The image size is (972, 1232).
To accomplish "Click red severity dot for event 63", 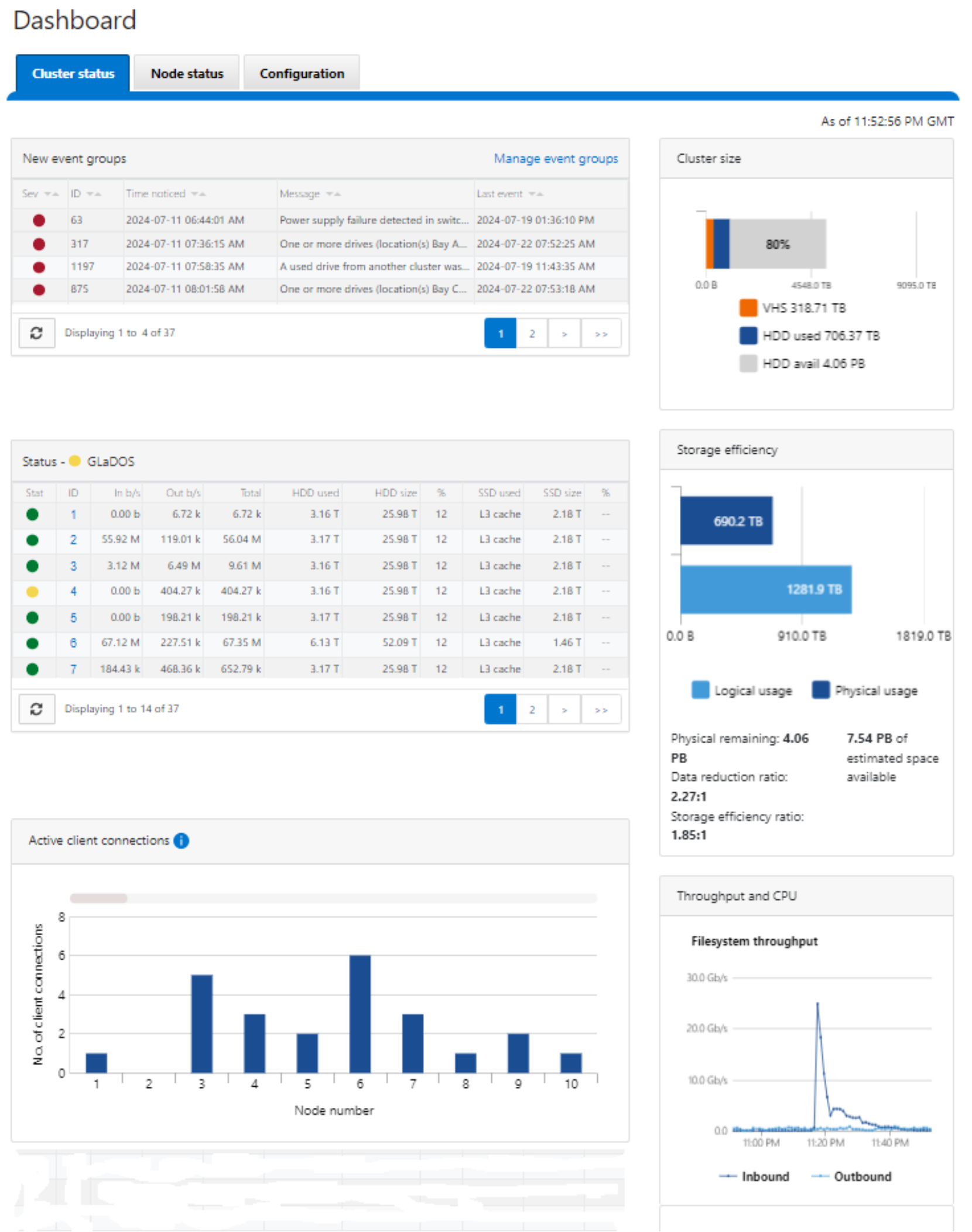I will (x=39, y=220).
